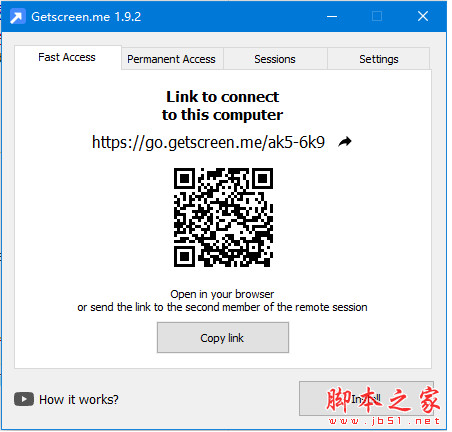The width and height of the screenshot is (452, 432).
Task: Click the Copy link button
Action: [223, 337]
